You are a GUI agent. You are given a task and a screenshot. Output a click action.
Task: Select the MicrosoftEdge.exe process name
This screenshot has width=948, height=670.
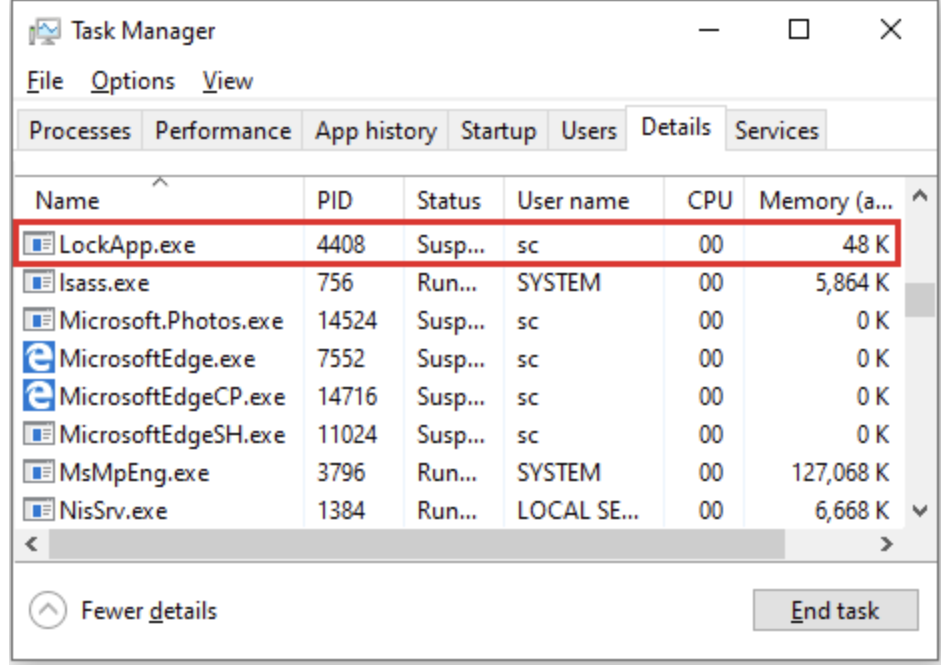[x=157, y=359]
